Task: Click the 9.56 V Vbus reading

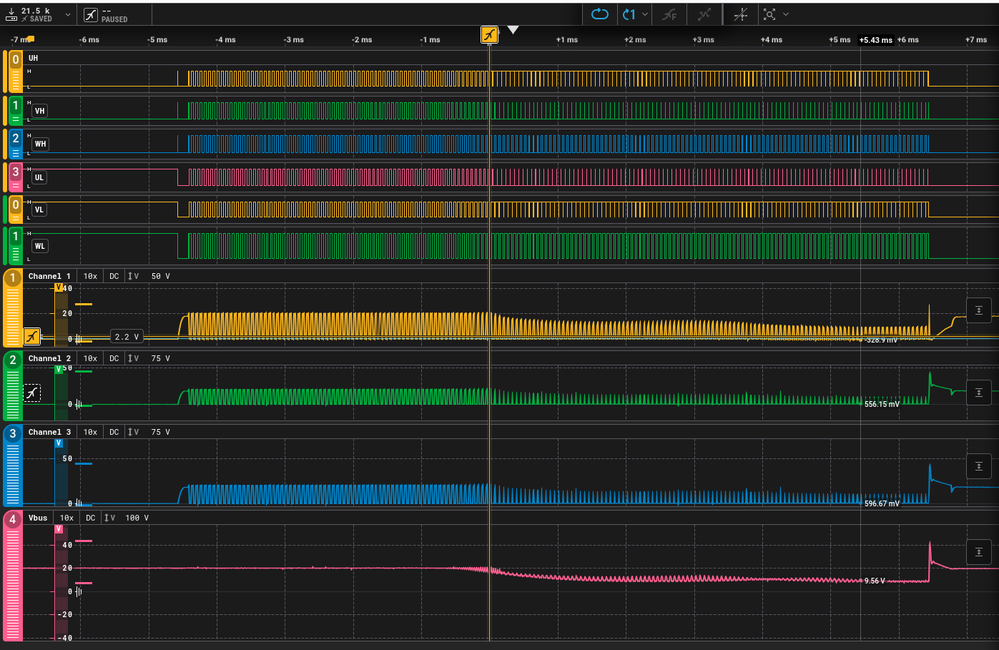Action: (x=875, y=581)
